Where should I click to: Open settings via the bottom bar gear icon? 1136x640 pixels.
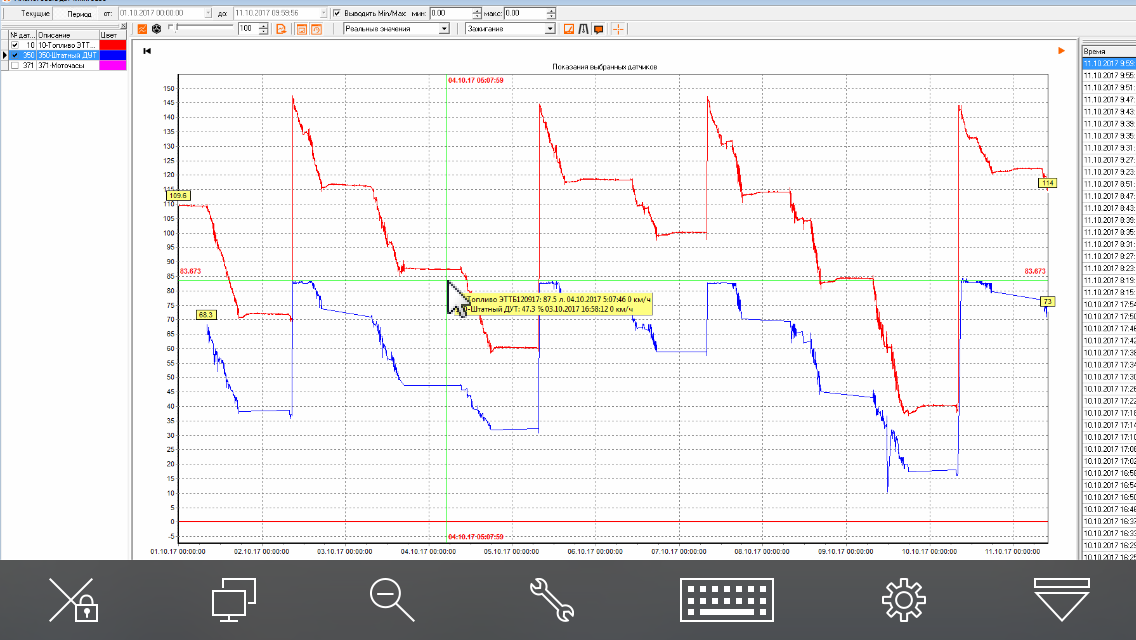903,600
